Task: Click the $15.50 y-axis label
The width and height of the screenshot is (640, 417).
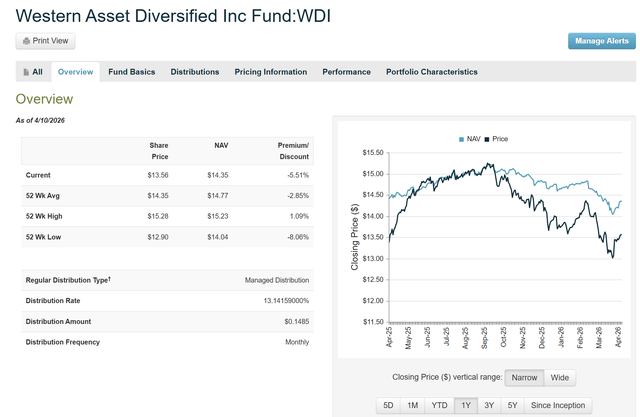Action: click(373, 153)
